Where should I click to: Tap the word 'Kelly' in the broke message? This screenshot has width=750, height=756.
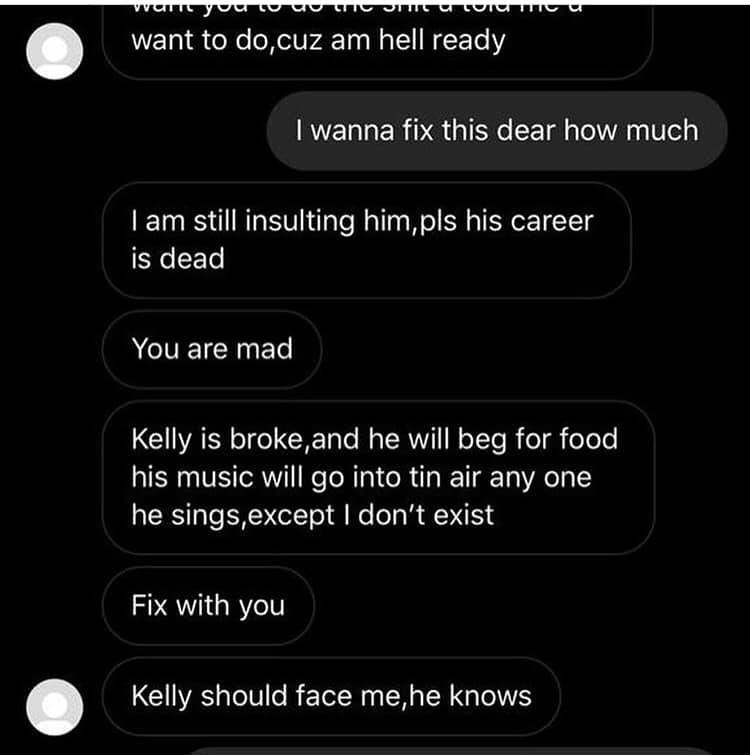pyautogui.click(x=162, y=440)
